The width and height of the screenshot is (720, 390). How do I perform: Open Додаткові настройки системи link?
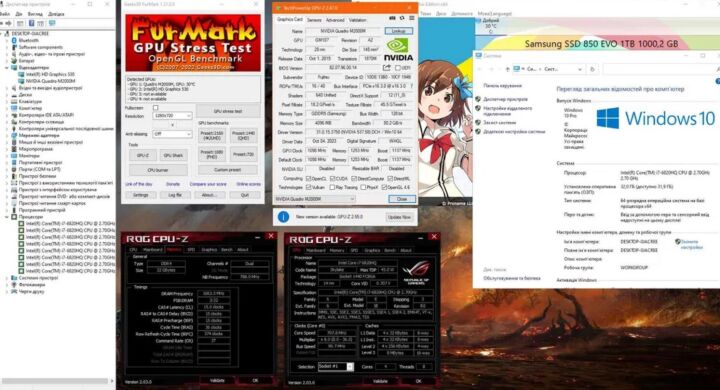[514, 131]
